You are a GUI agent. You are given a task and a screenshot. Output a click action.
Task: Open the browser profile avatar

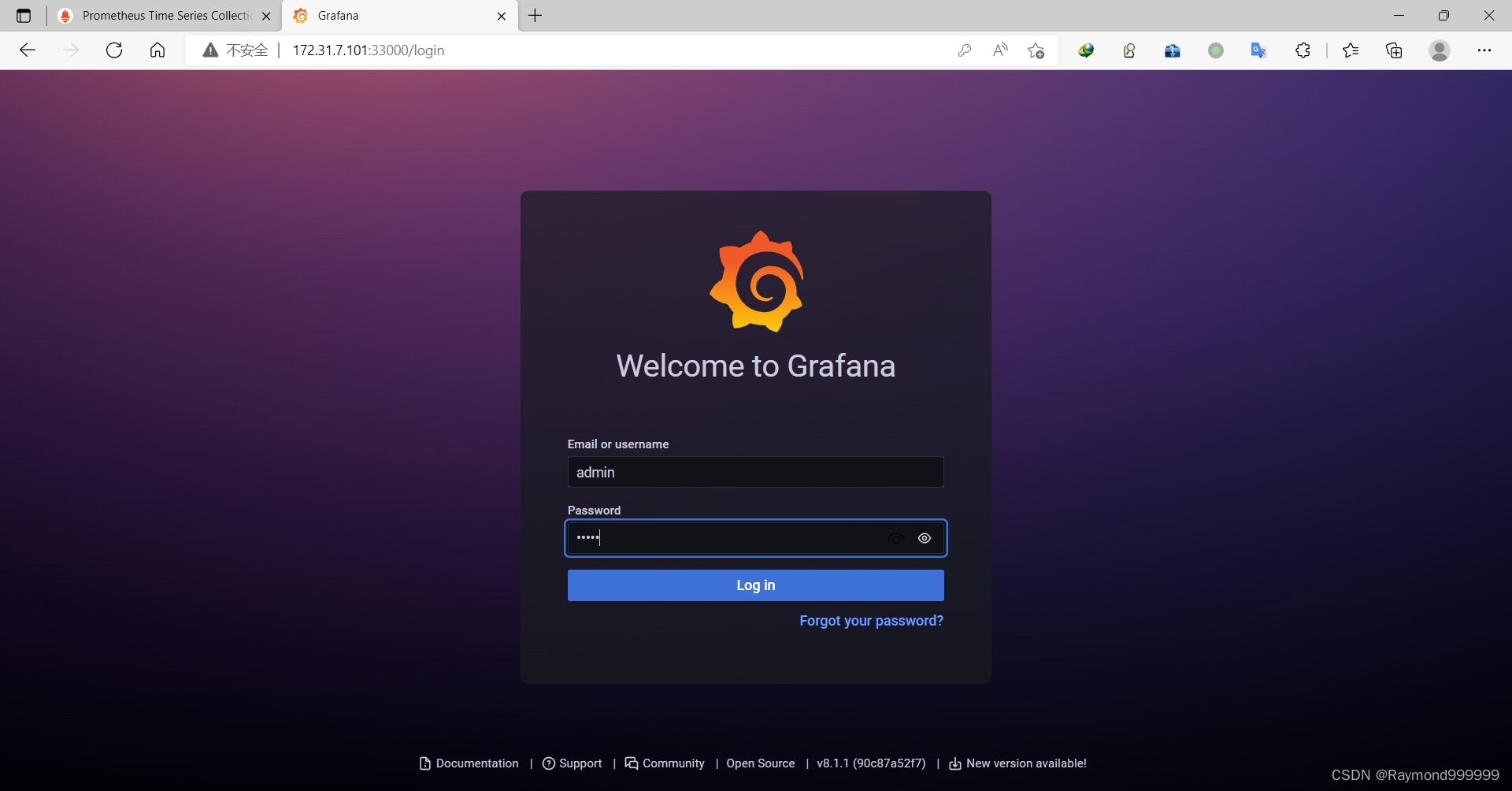(x=1440, y=50)
